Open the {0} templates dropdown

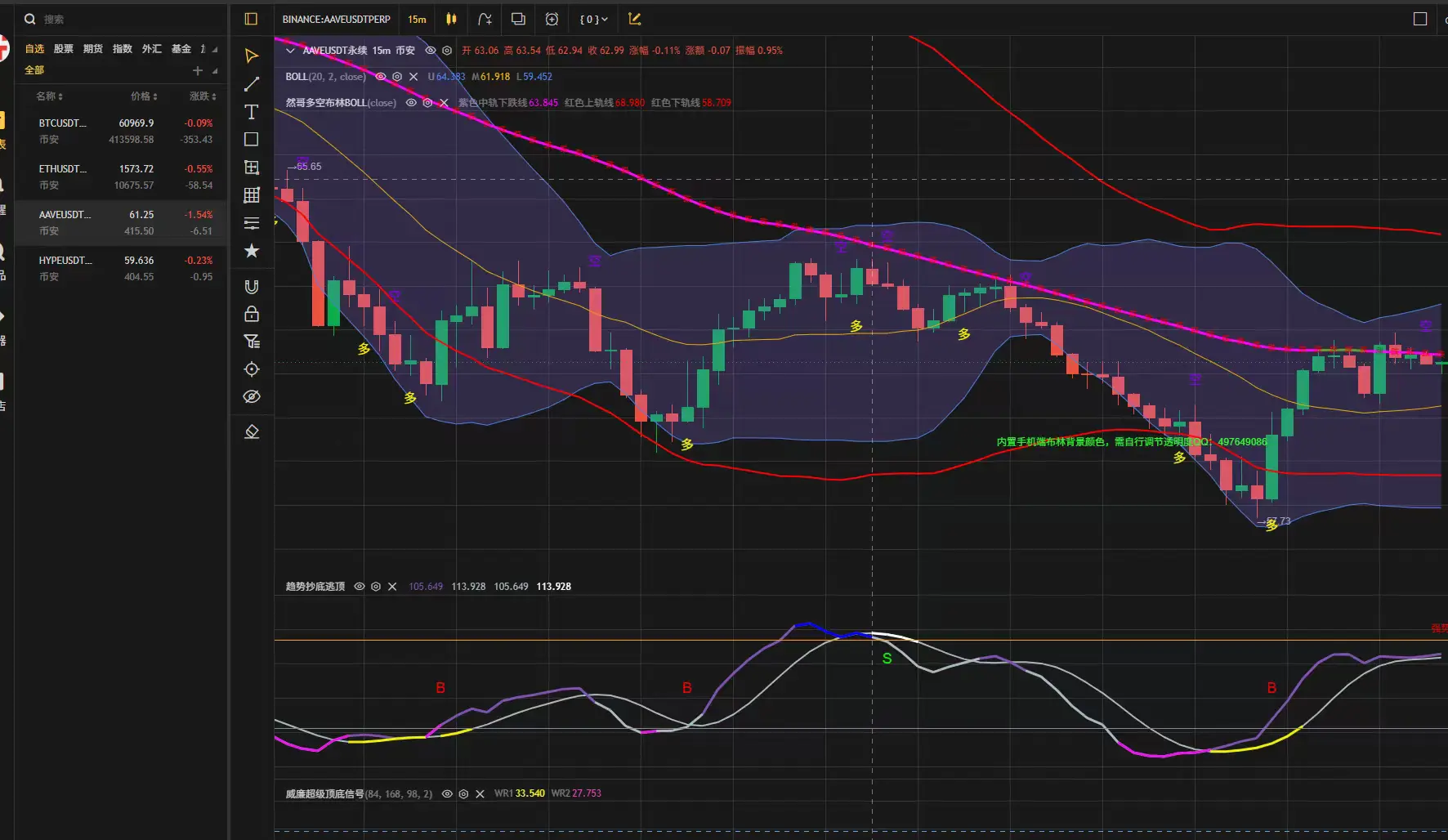(x=594, y=19)
